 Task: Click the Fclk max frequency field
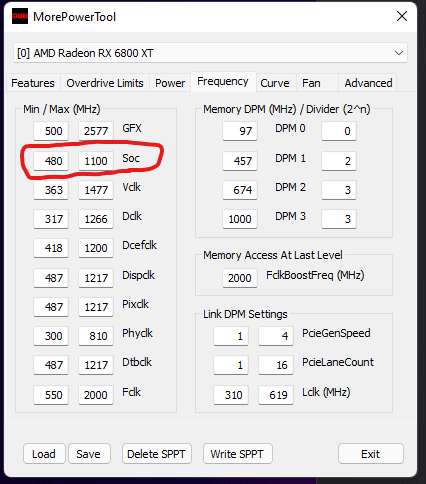click(96, 395)
